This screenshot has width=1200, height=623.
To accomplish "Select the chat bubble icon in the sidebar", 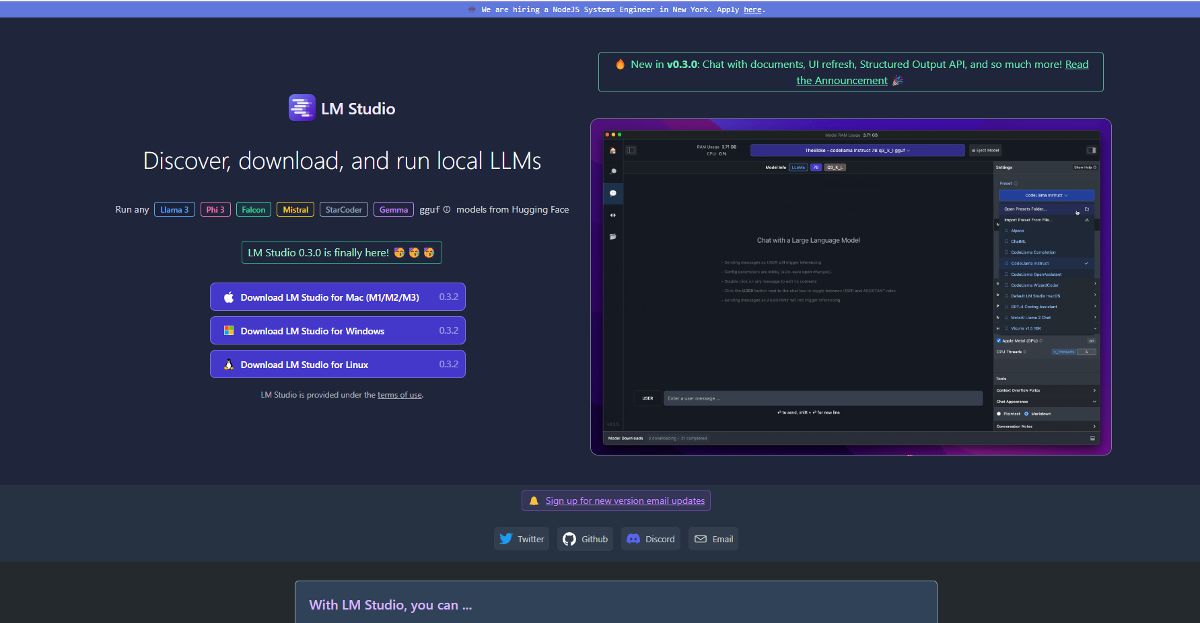I will tap(613, 191).
